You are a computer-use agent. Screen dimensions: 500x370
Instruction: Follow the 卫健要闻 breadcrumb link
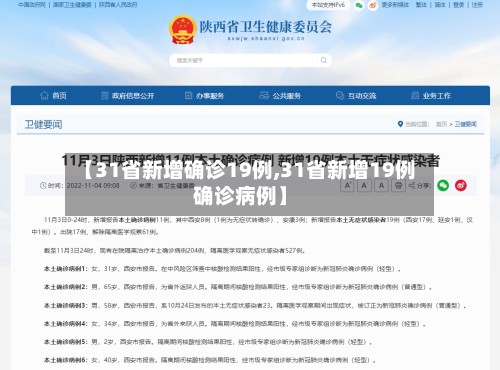pyautogui.click(x=466, y=124)
